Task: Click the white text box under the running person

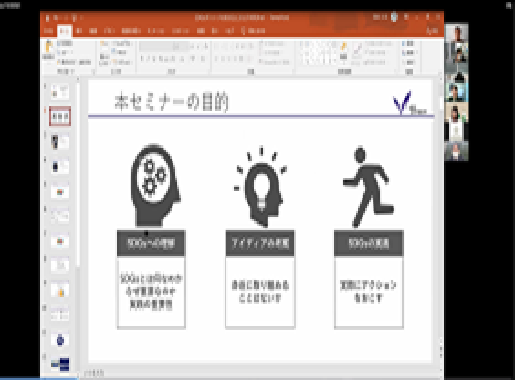Action: tap(369, 292)
